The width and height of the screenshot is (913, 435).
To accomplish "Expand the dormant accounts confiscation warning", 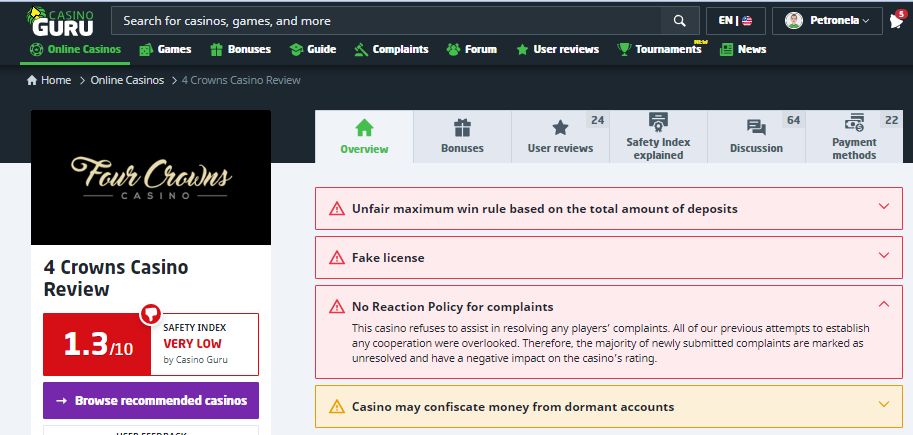I will 883,405.
